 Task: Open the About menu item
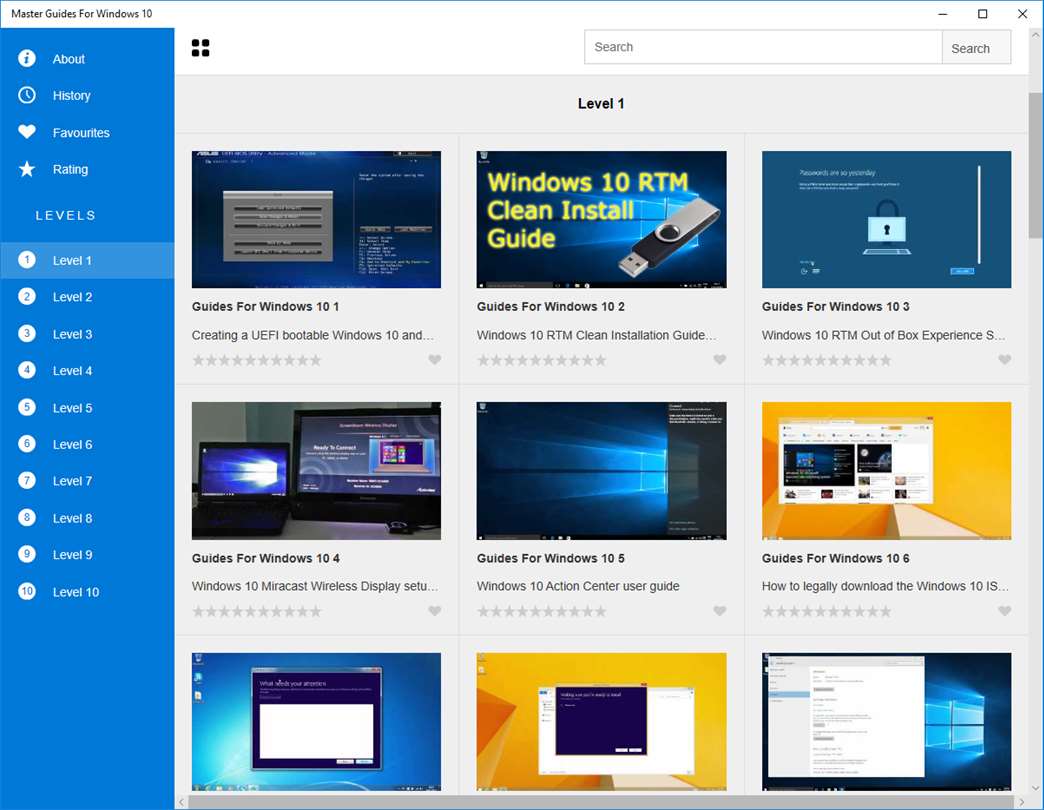pos(87,59)
